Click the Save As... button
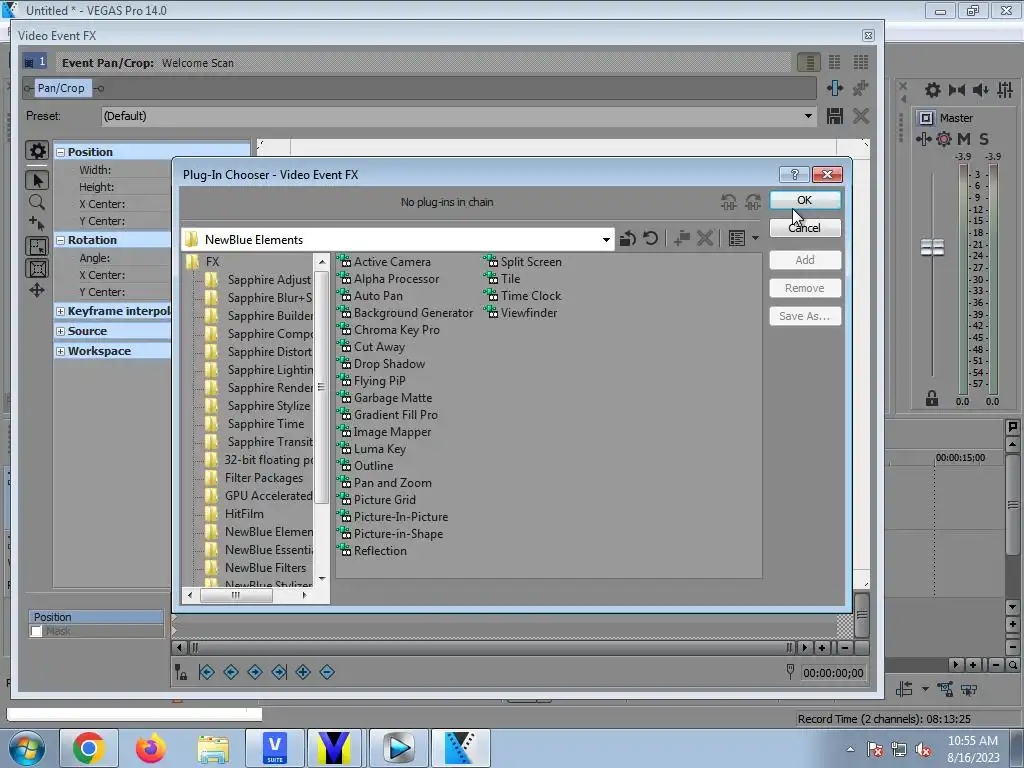 click(805, 316)
